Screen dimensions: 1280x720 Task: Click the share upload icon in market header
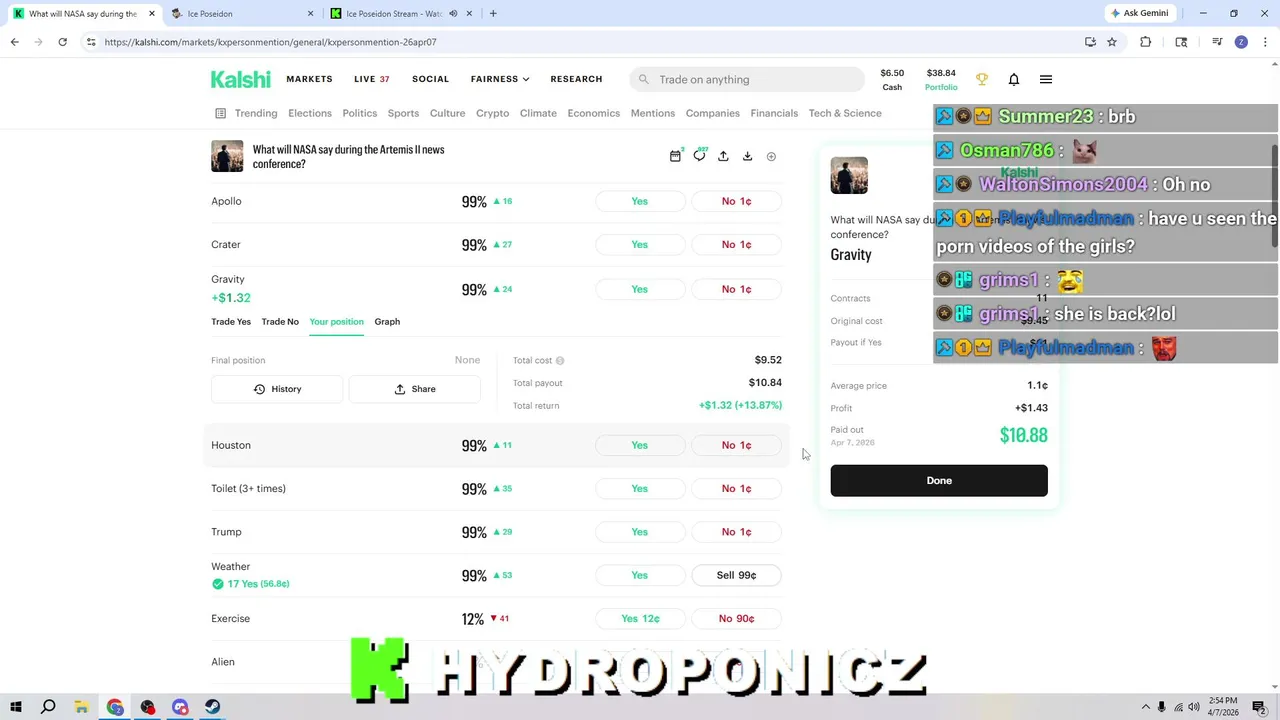tap(723, 156)
